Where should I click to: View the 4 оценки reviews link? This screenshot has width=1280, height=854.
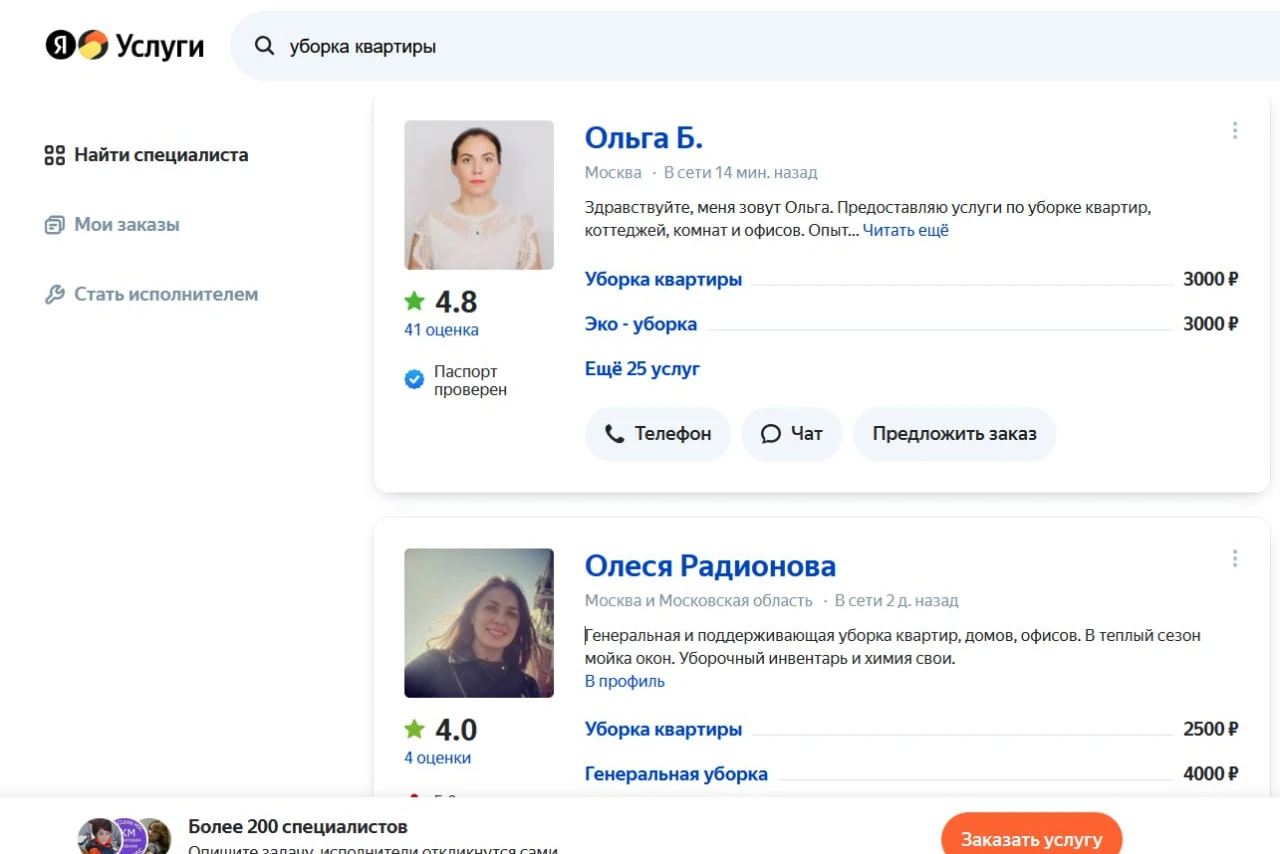[x=437, y=758]
